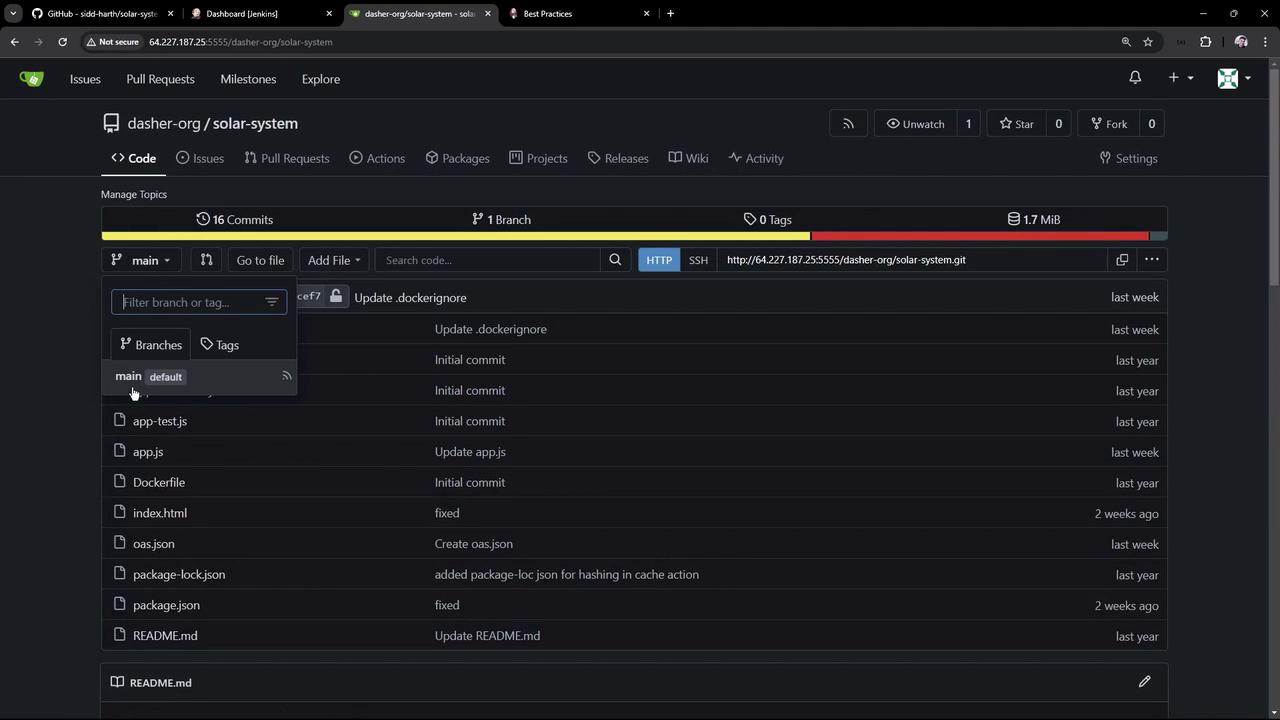Reload the page with browser refresh icon
The image size is (1280, 720).
pos(62,42)
